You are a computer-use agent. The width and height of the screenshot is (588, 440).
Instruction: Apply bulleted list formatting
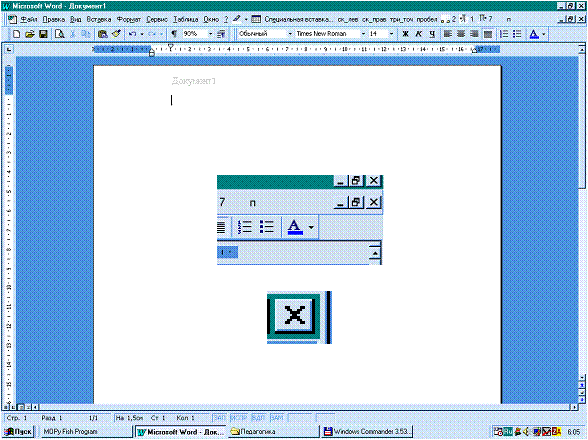pos(518,34)
